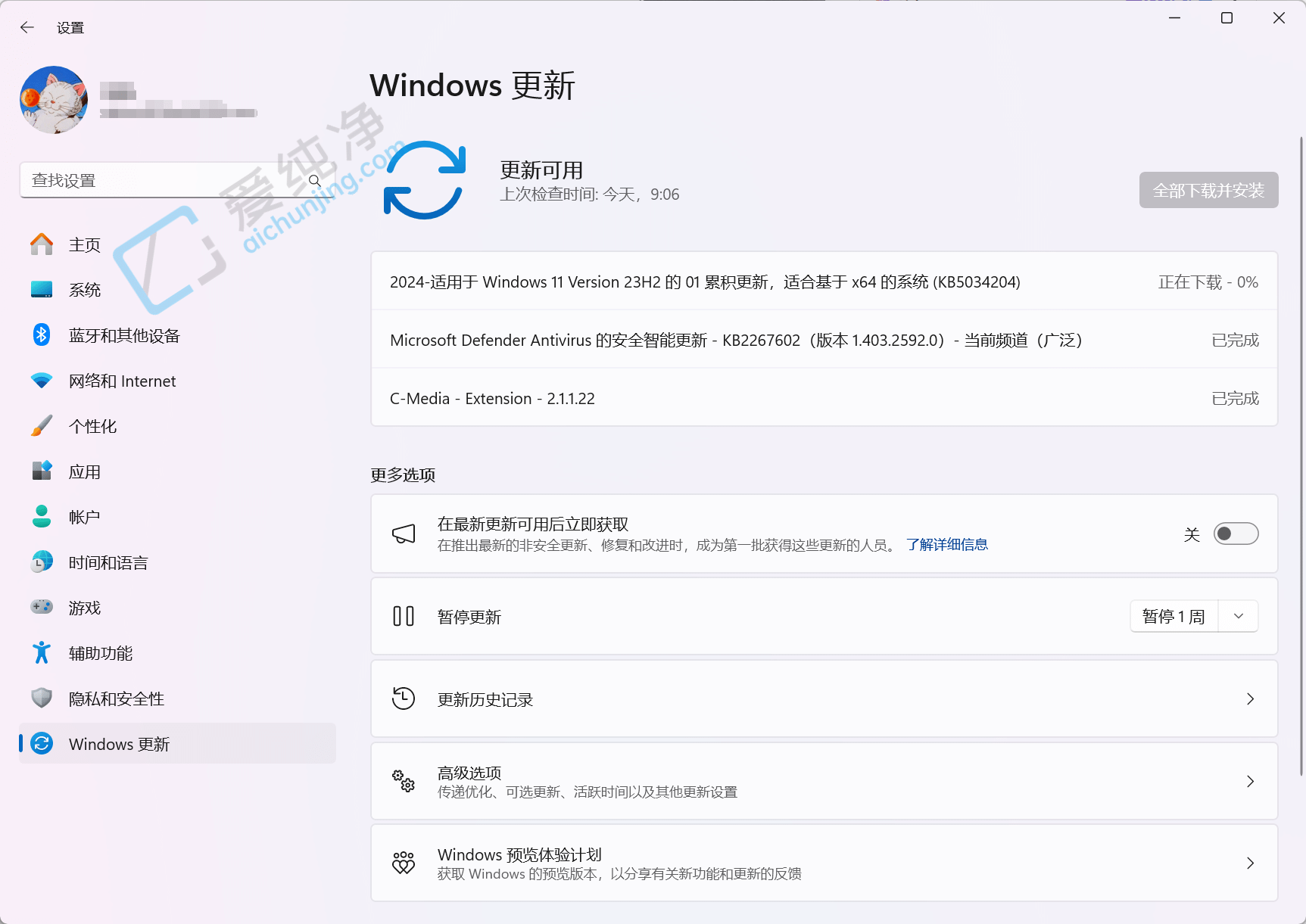Expand 更新历史记录 chevron

point(1250,698)
